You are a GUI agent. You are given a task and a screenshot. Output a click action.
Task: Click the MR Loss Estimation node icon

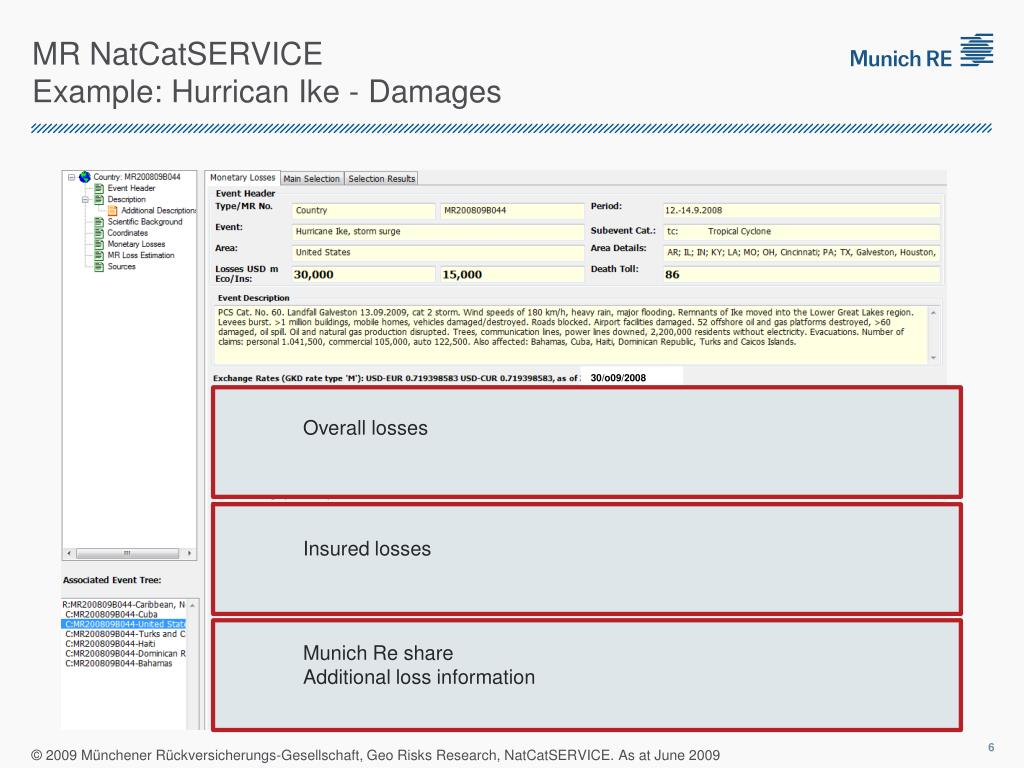[99, 255]
